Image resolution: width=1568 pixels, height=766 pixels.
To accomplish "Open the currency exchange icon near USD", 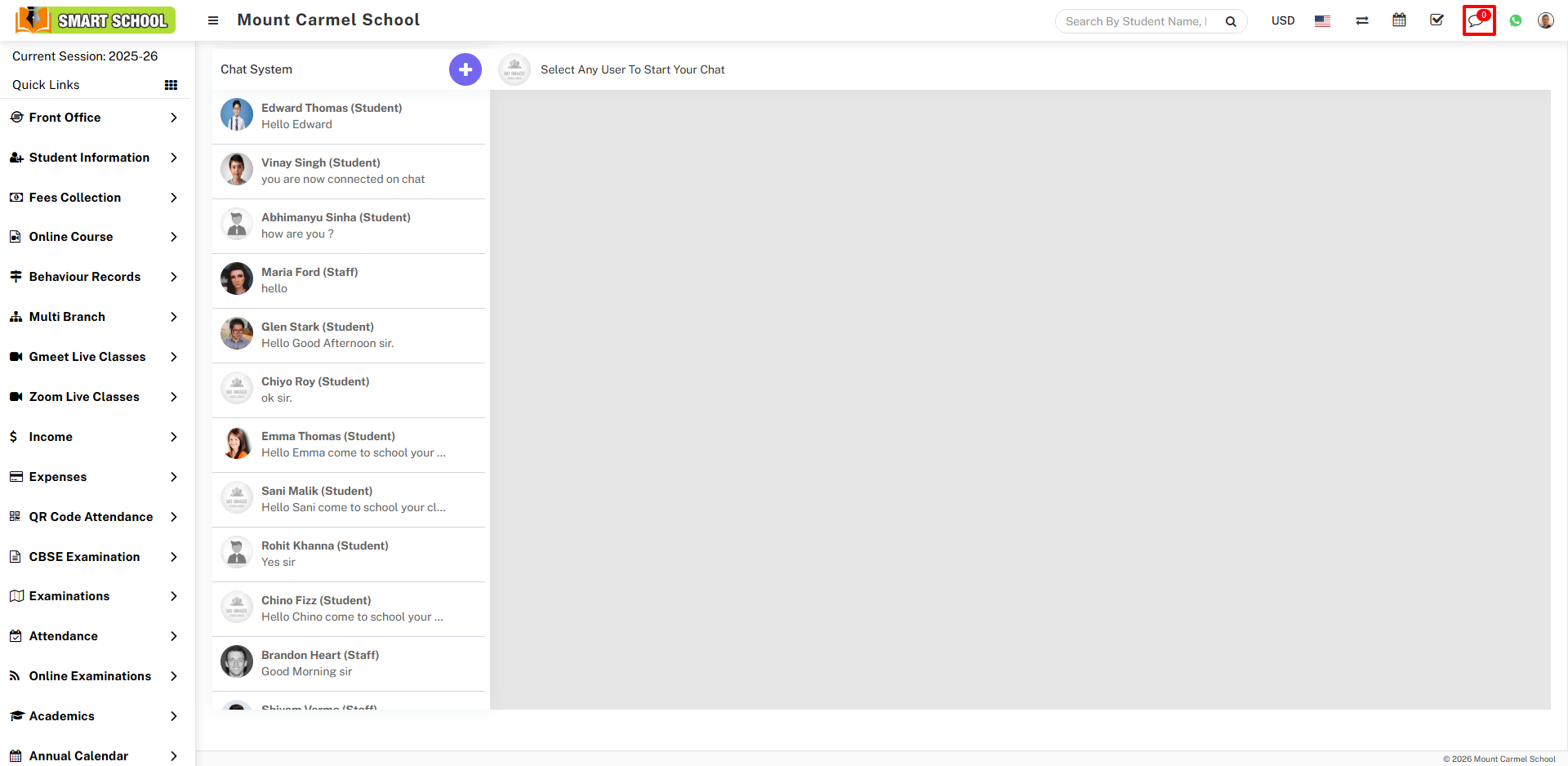I will point(1361,20).
